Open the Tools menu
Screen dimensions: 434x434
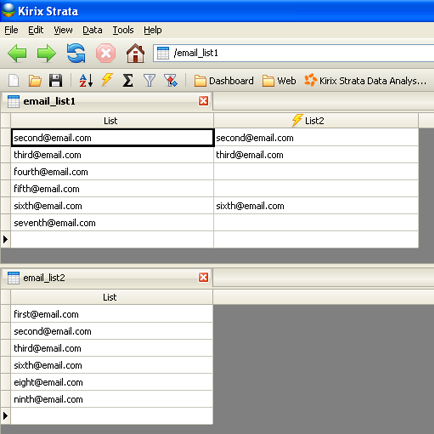tap(123, 30)
